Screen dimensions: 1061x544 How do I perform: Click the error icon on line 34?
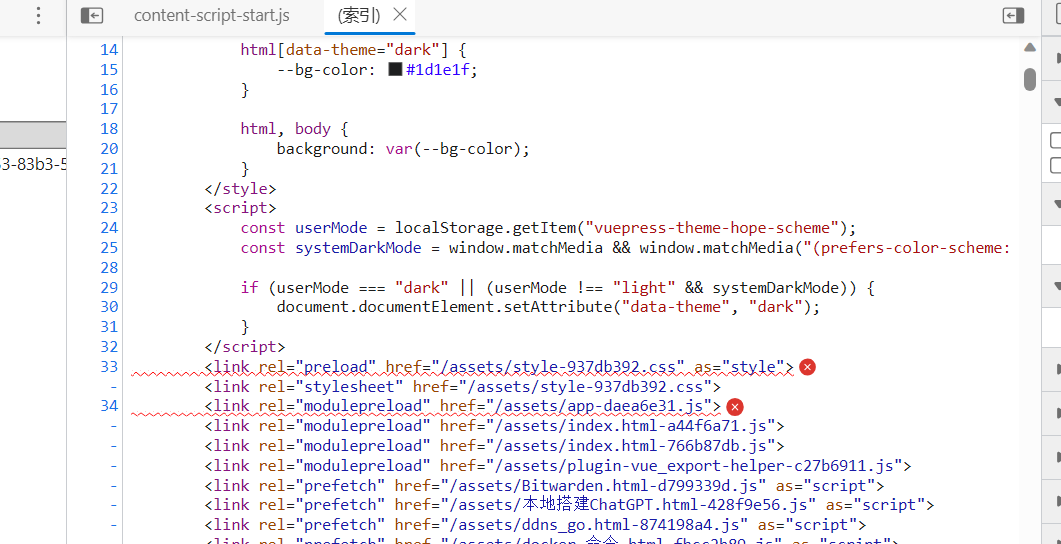(x=735, y=407)
